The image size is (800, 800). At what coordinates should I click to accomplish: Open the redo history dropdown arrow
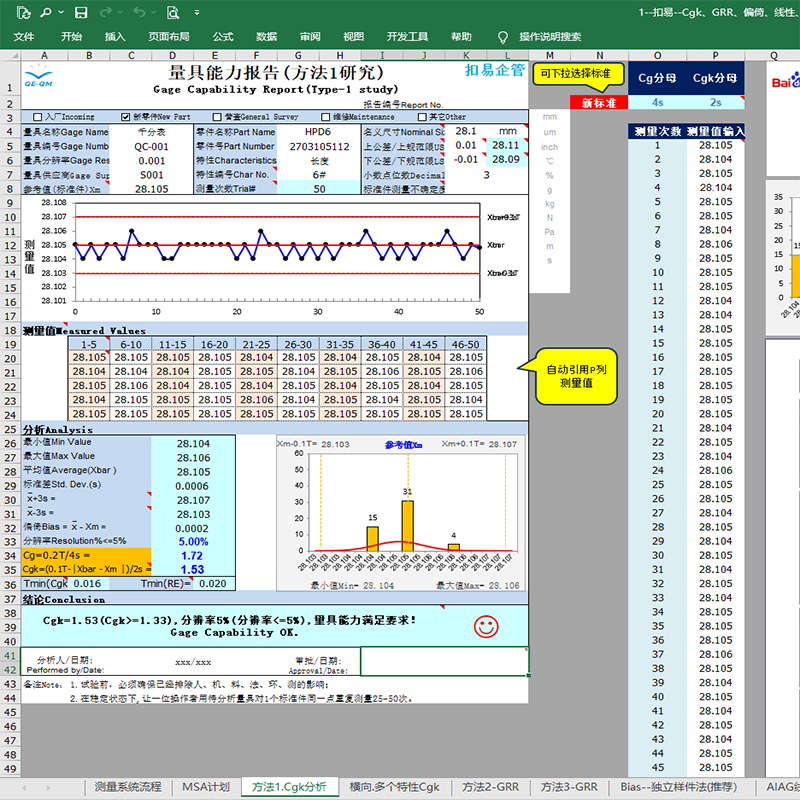click(x=120, y=12)
